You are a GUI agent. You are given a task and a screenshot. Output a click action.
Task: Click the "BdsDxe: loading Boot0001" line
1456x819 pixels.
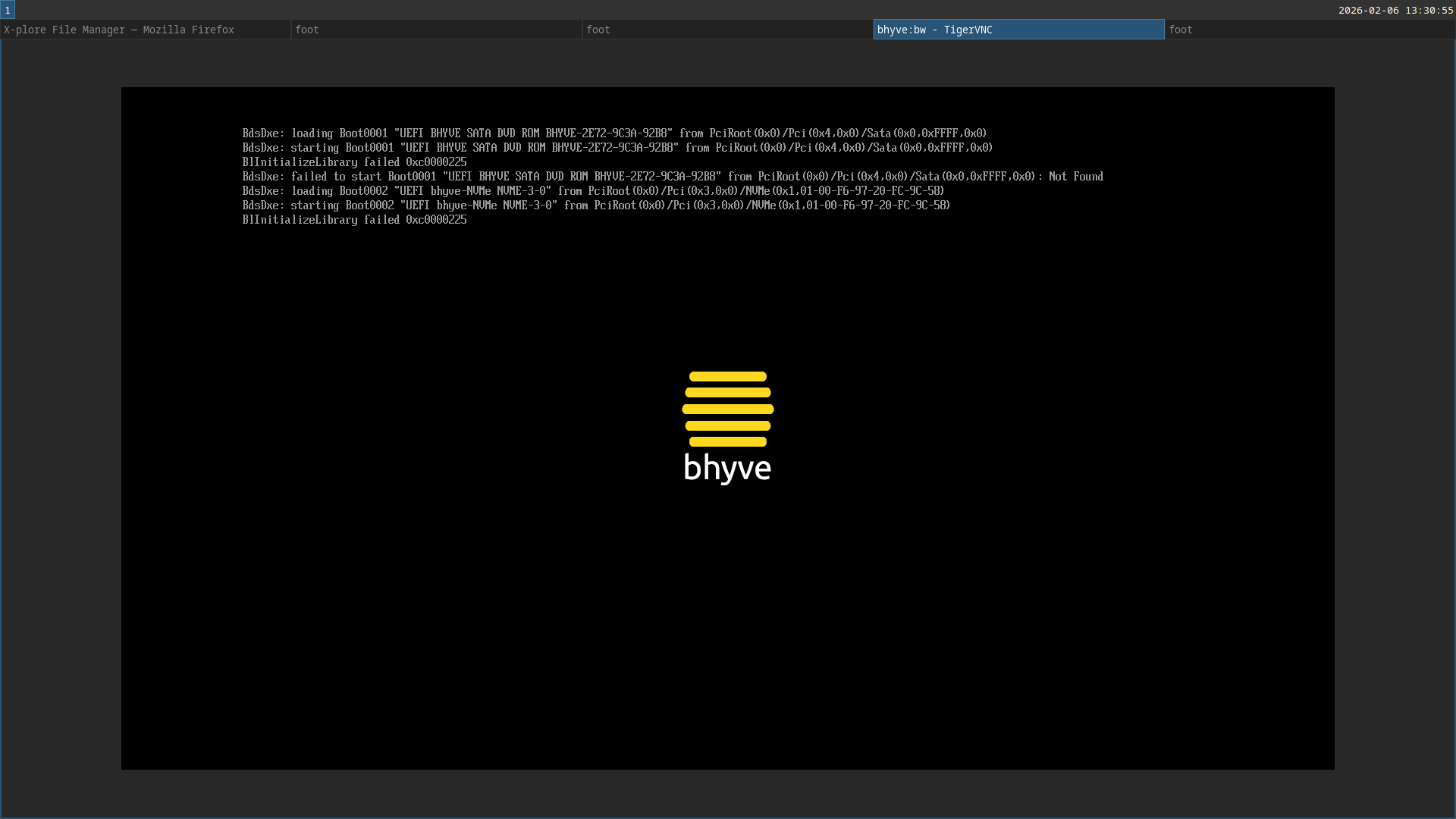pos(614,133)
